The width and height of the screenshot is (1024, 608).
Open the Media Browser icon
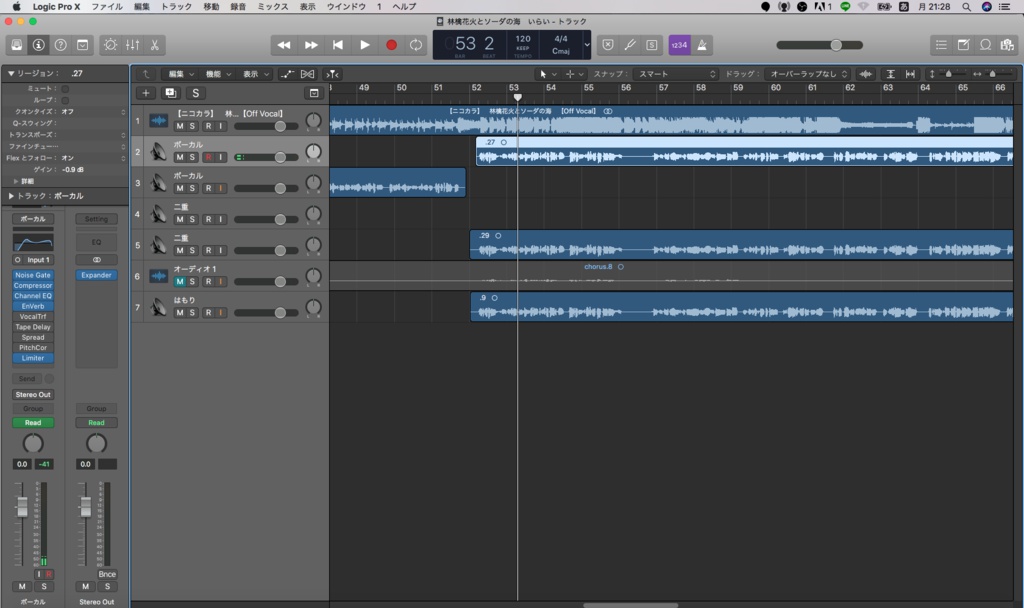click(x=1008, y=45)
